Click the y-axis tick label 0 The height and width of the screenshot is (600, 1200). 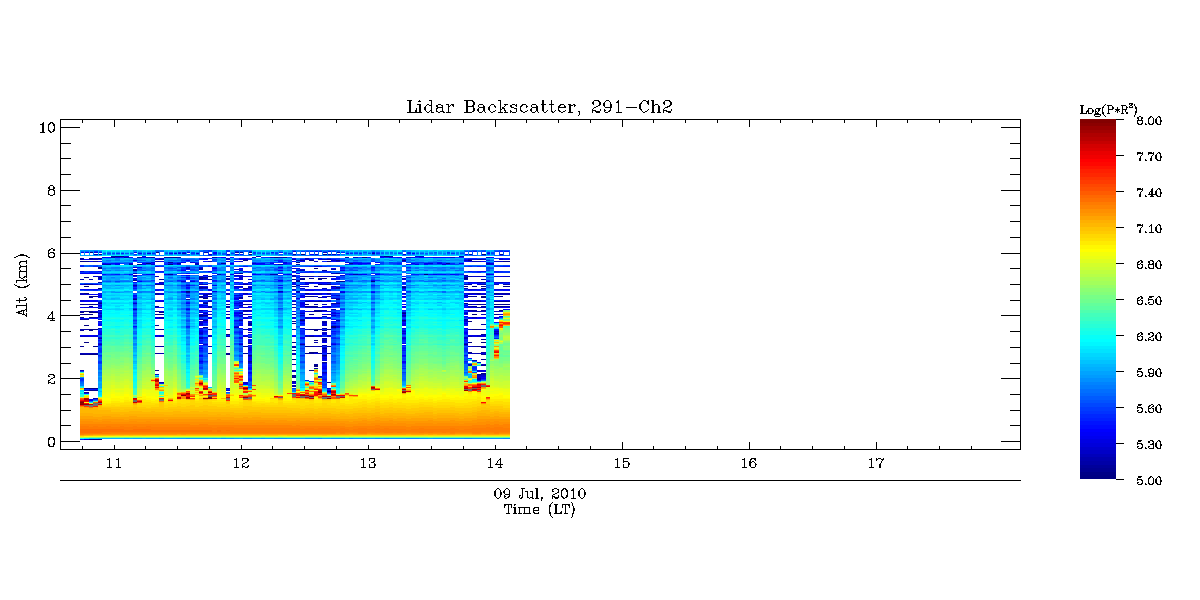click(x=50, y=441)
